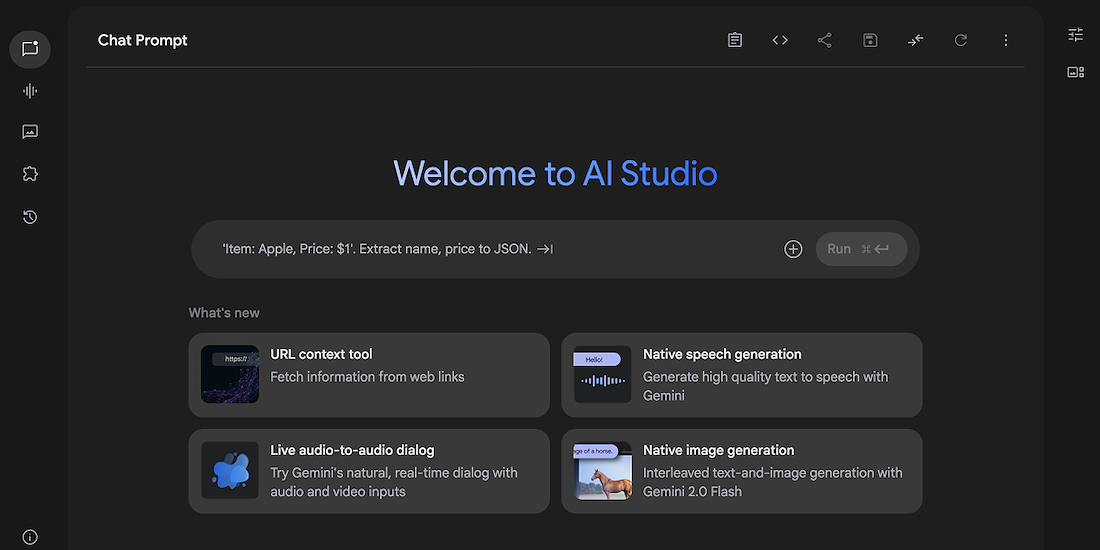Open the URL context tool card

click(x=369, y=375)
